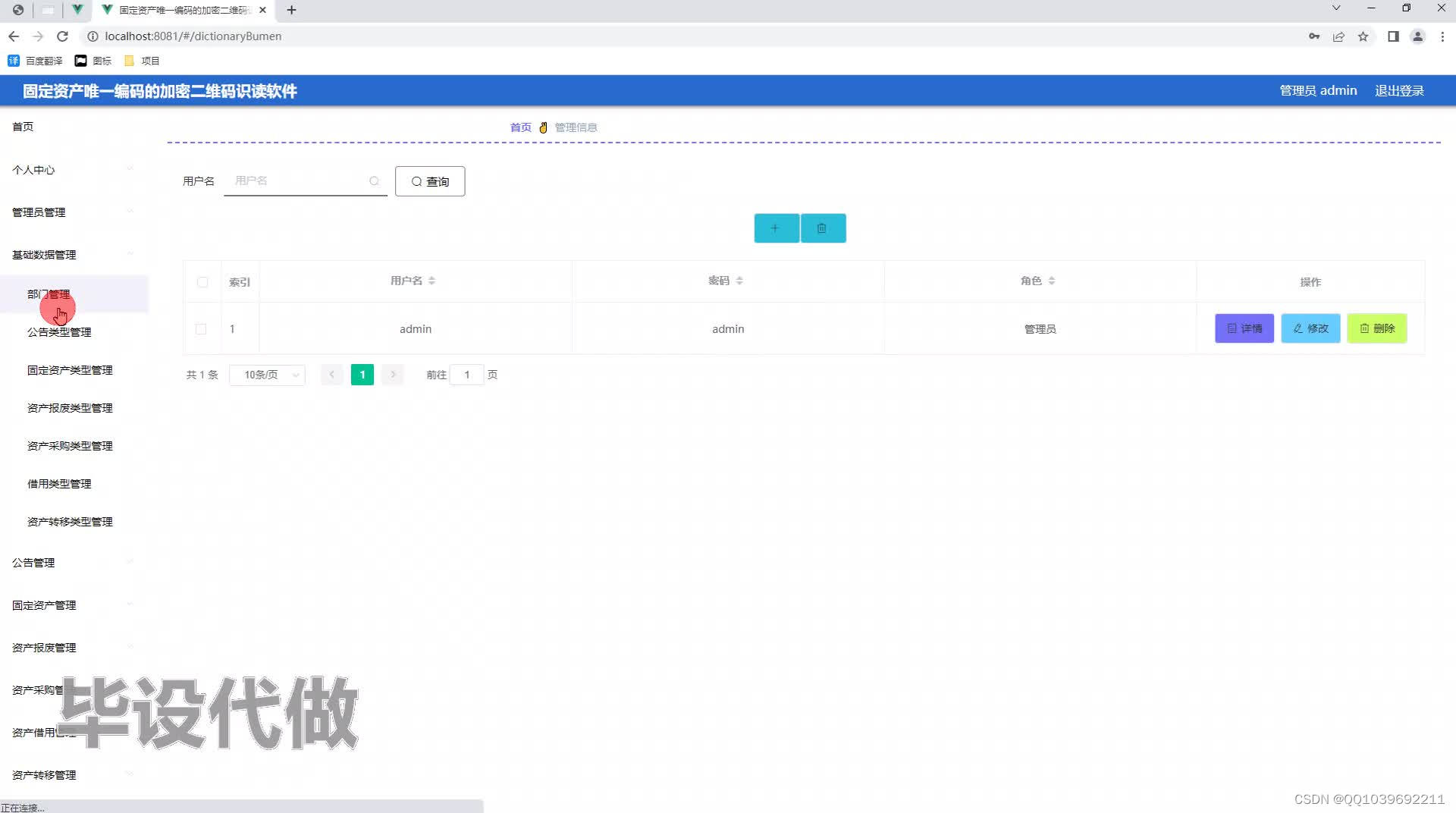Select 公告类型管理 in the sidebar
Screen dimensions: 1456x813
58,331
